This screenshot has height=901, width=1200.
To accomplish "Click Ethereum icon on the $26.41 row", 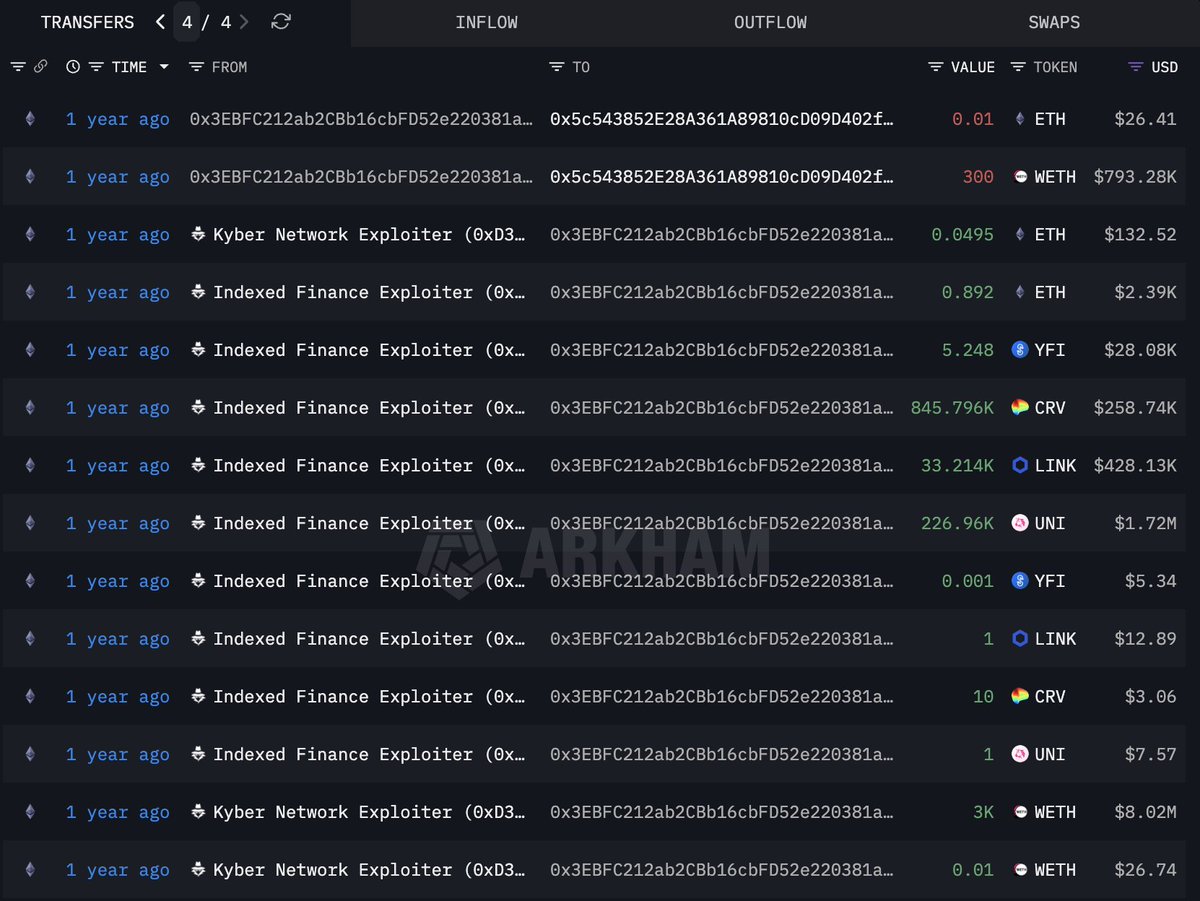I will 29,119.
